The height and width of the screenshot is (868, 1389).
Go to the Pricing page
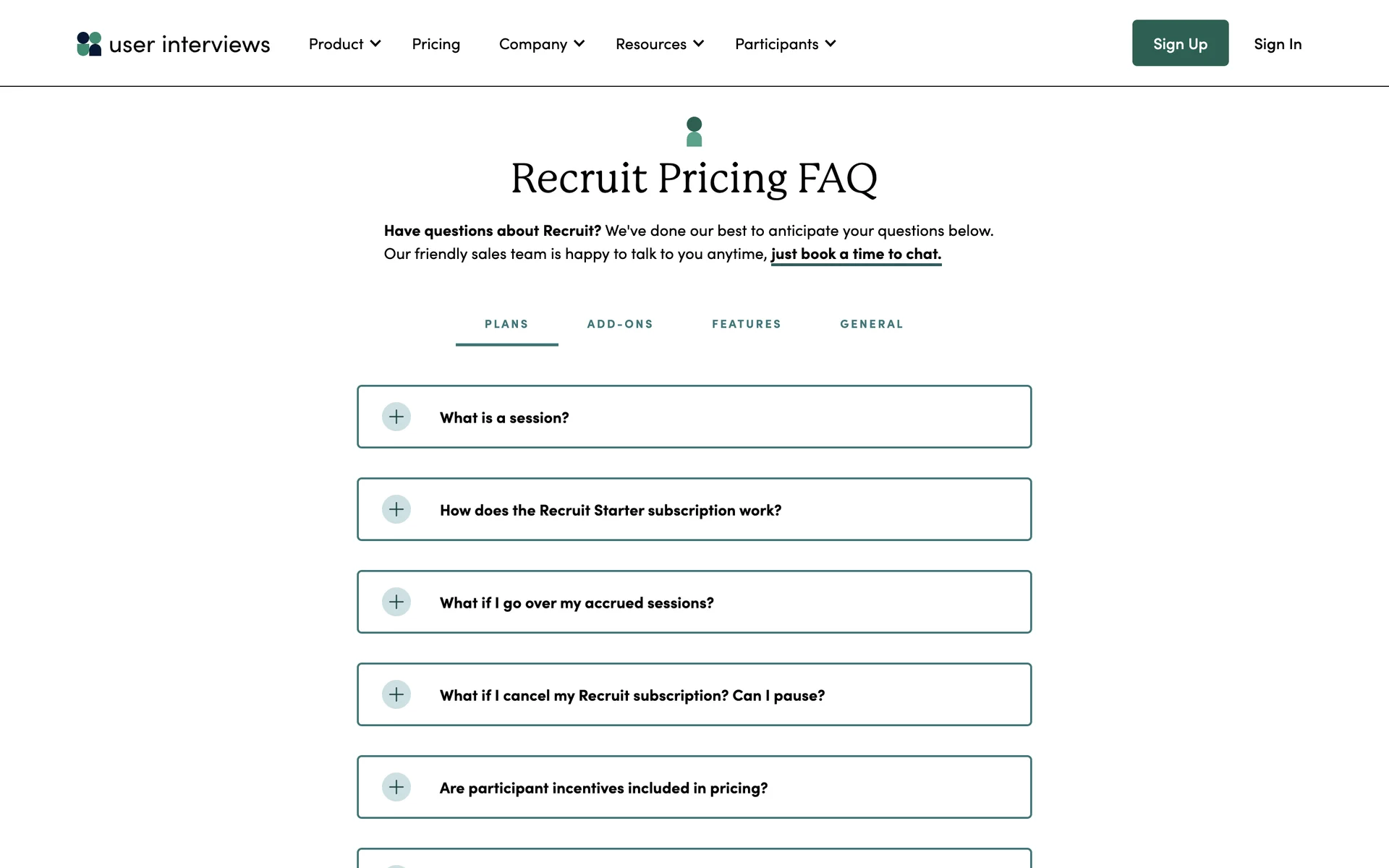(436, 44)
